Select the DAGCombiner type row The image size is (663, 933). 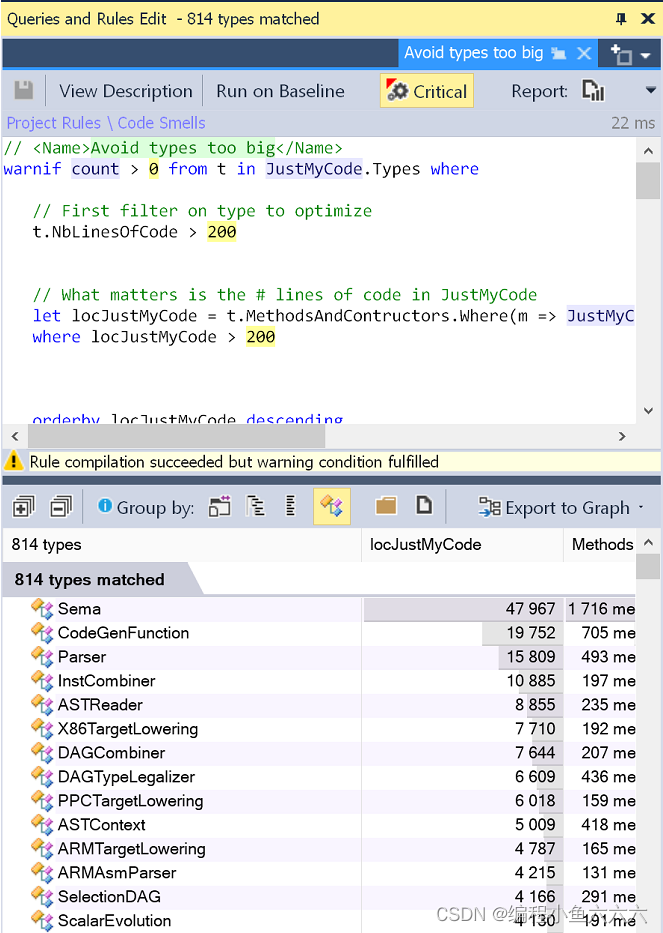point(319,753)
